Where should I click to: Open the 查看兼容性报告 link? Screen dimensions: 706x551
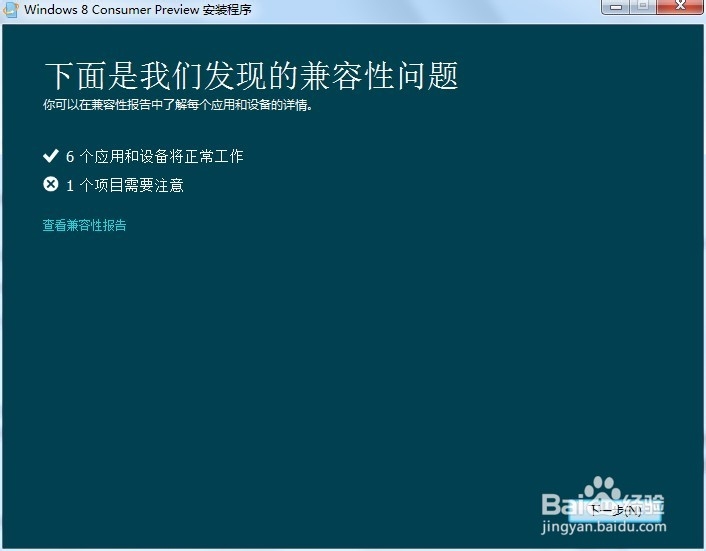pyautogui.click(x=84, y=225)
